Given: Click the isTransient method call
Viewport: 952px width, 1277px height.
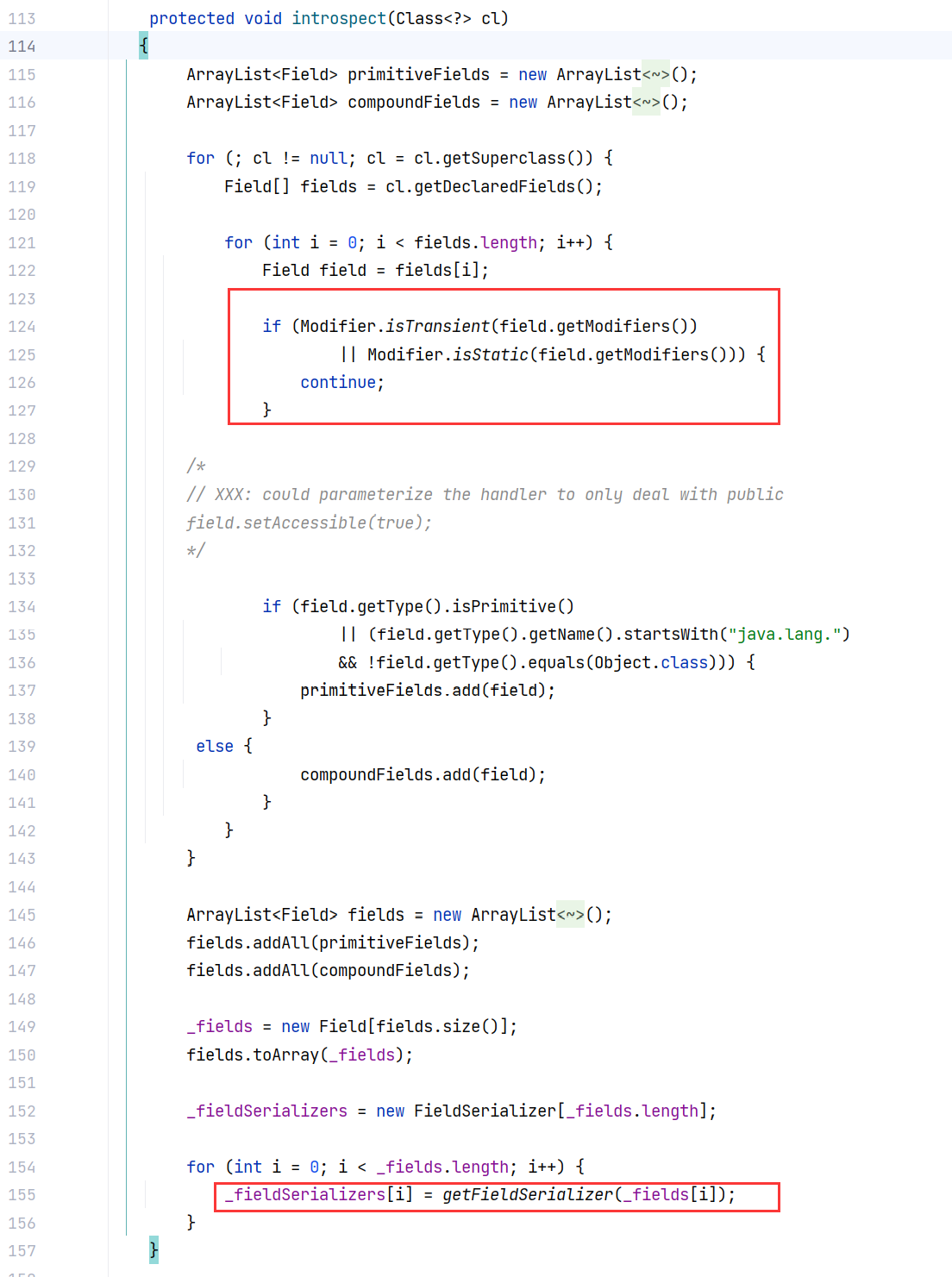Looking at the screenshot, I should click(437, 327).
